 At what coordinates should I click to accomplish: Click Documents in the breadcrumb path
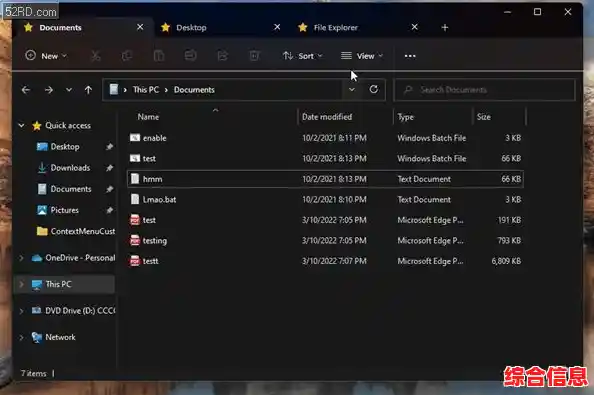tap(194, 90)
